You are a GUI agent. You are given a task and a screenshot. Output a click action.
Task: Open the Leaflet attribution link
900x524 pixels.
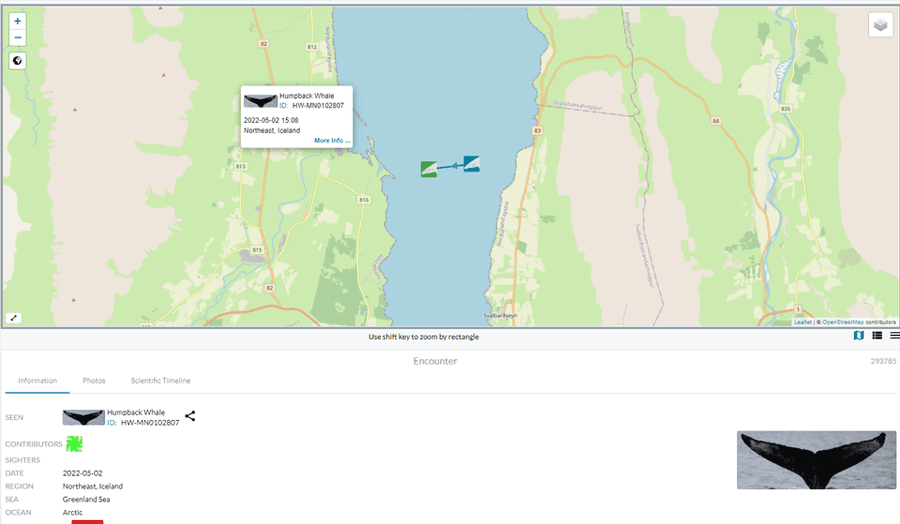tap(802, 322)
